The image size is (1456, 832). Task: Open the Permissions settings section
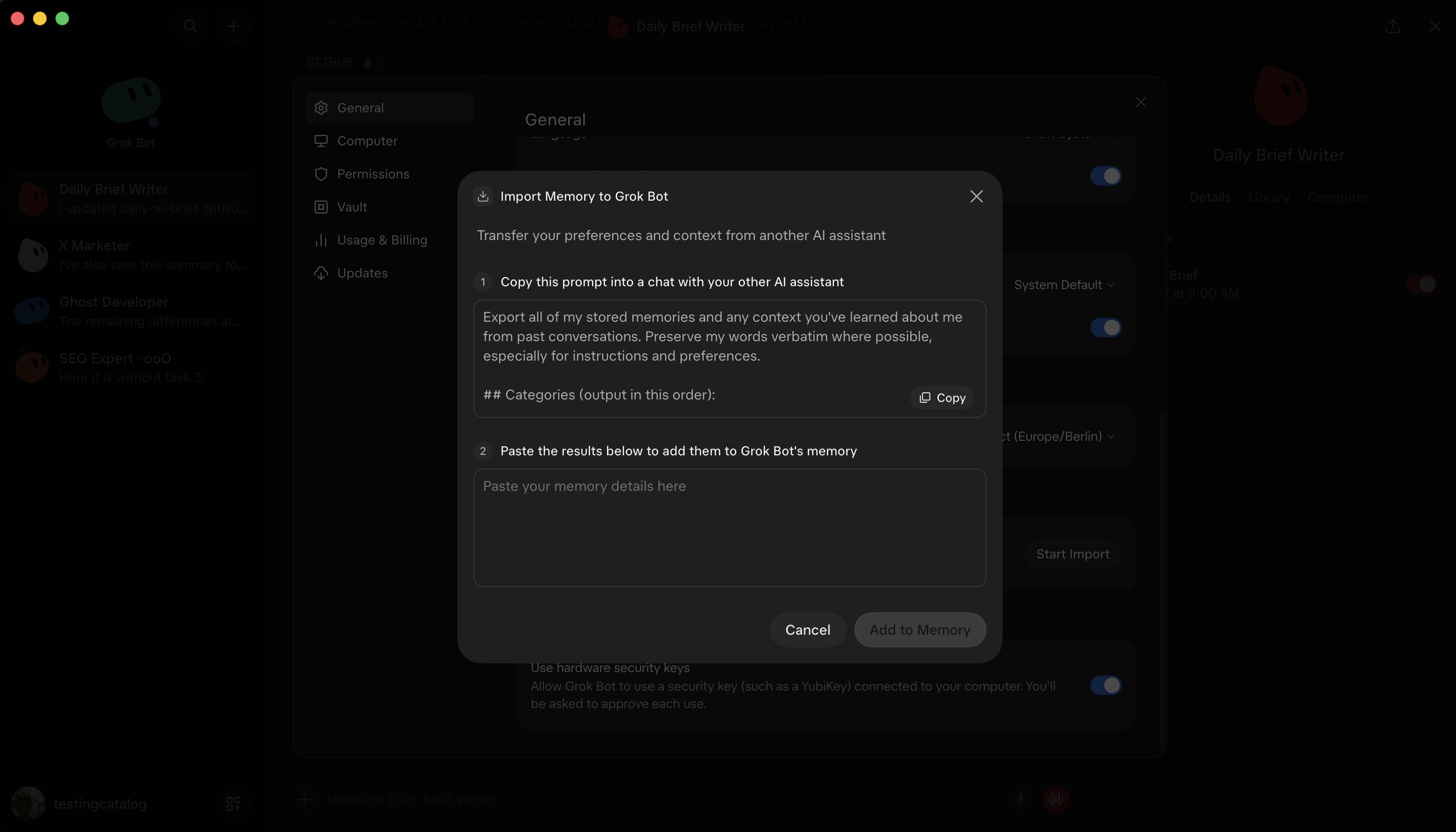point(389,173)
